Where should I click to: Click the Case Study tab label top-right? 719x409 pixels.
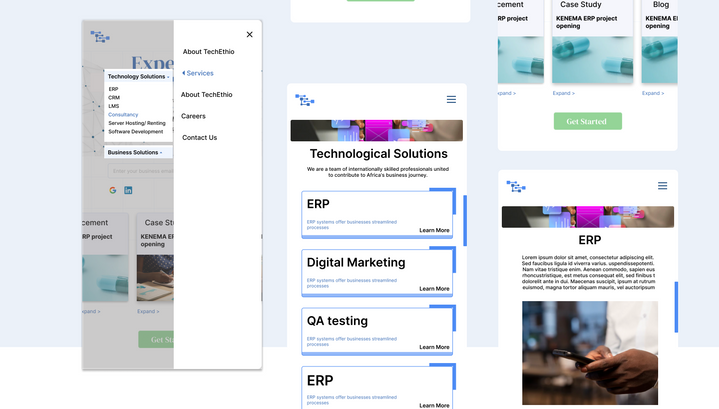point(581,5)
